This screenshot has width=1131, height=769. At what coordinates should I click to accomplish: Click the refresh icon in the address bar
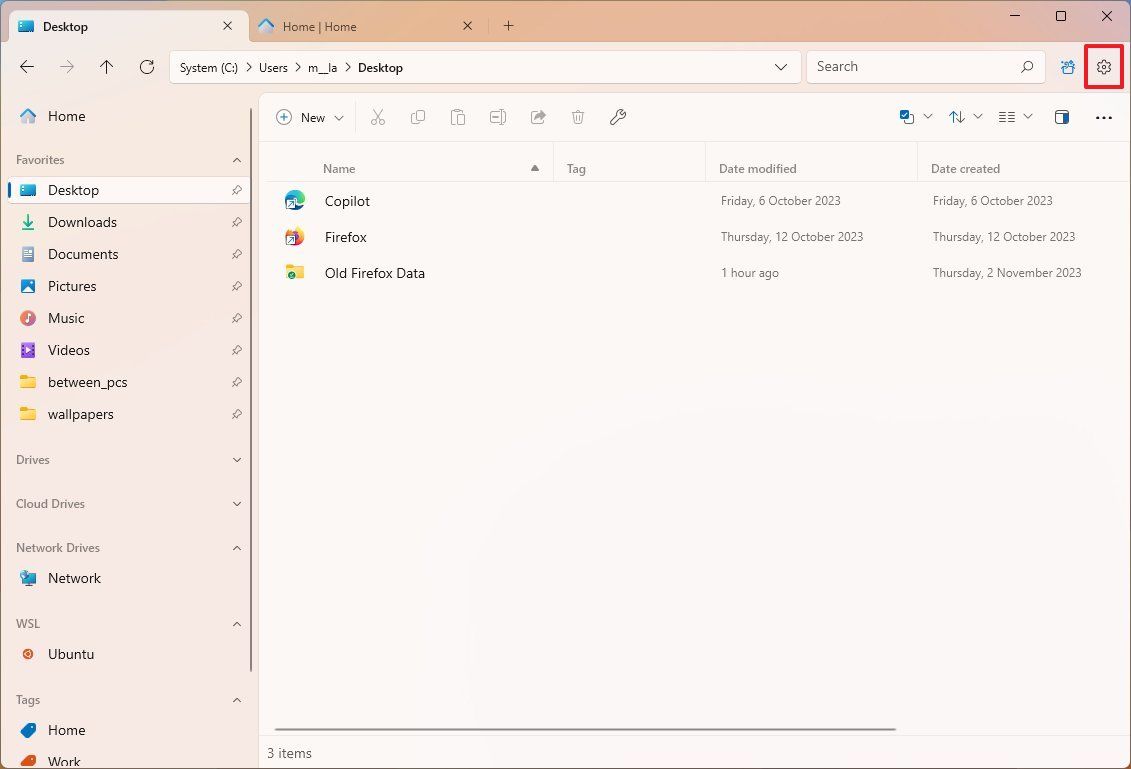pyautogui.click(x=146, y=66)
